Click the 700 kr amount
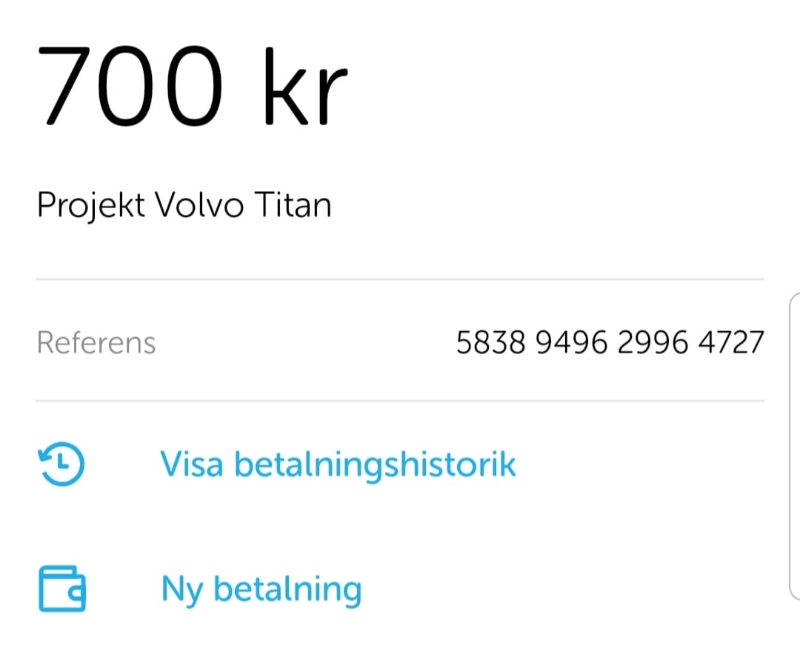Image resolution: width=800 pixels, height=668 pixels. [192, 85]
